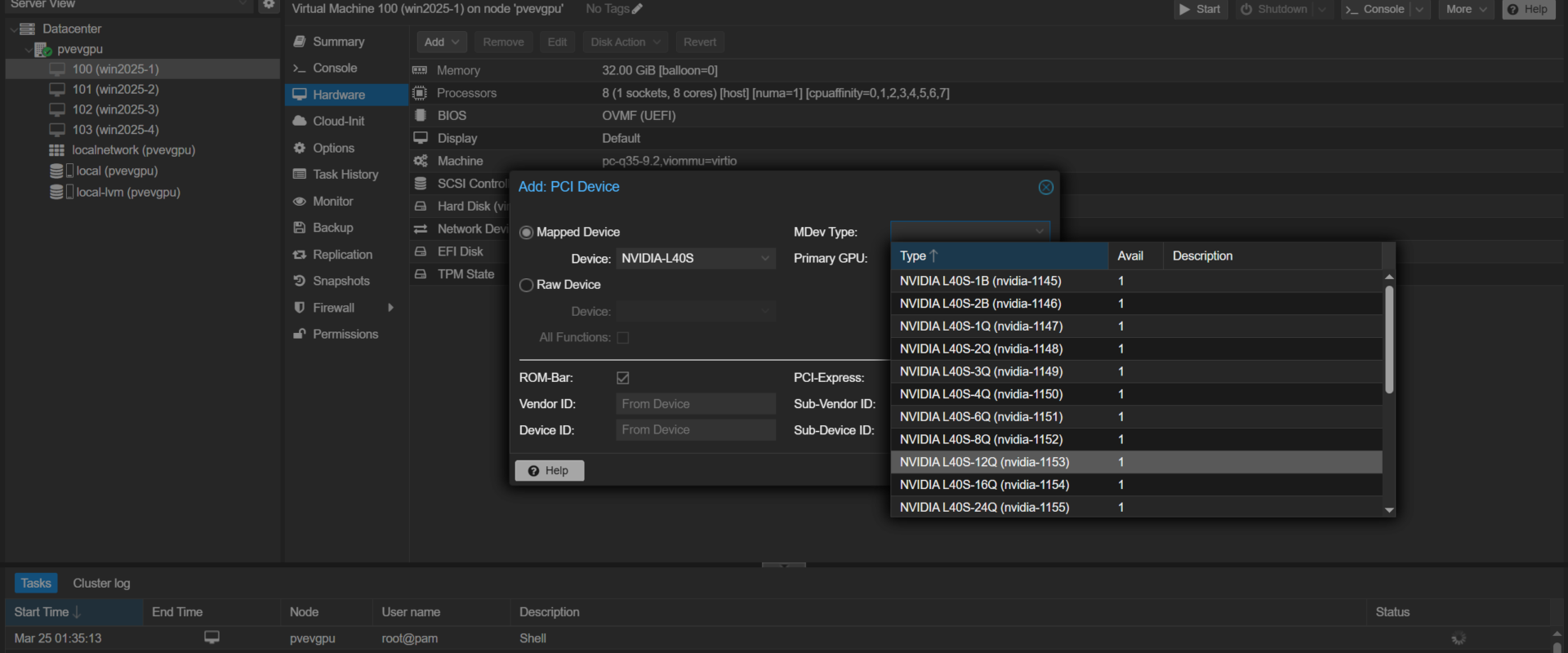Select NVIDIA L40S-24Q mdev type
This screenshot has height=653, width=1568.
[1136, 507]
